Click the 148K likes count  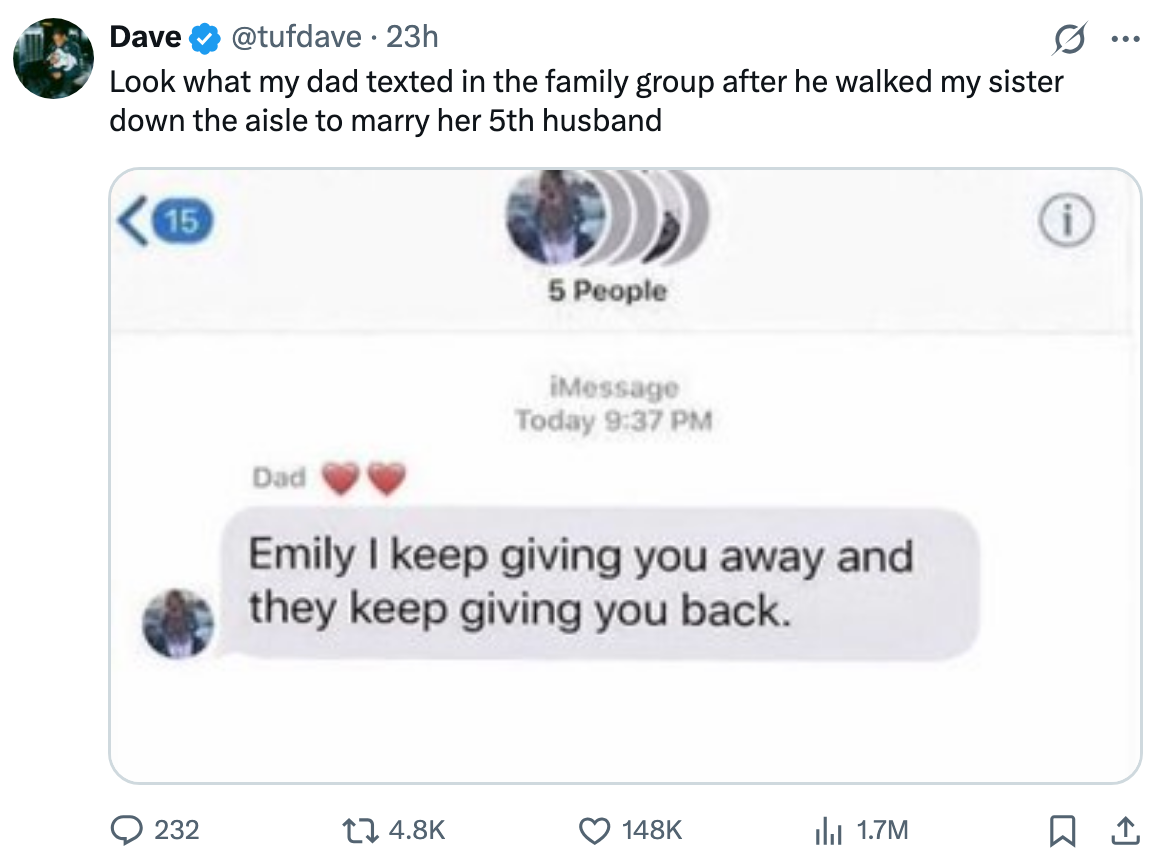click(651, 829)
